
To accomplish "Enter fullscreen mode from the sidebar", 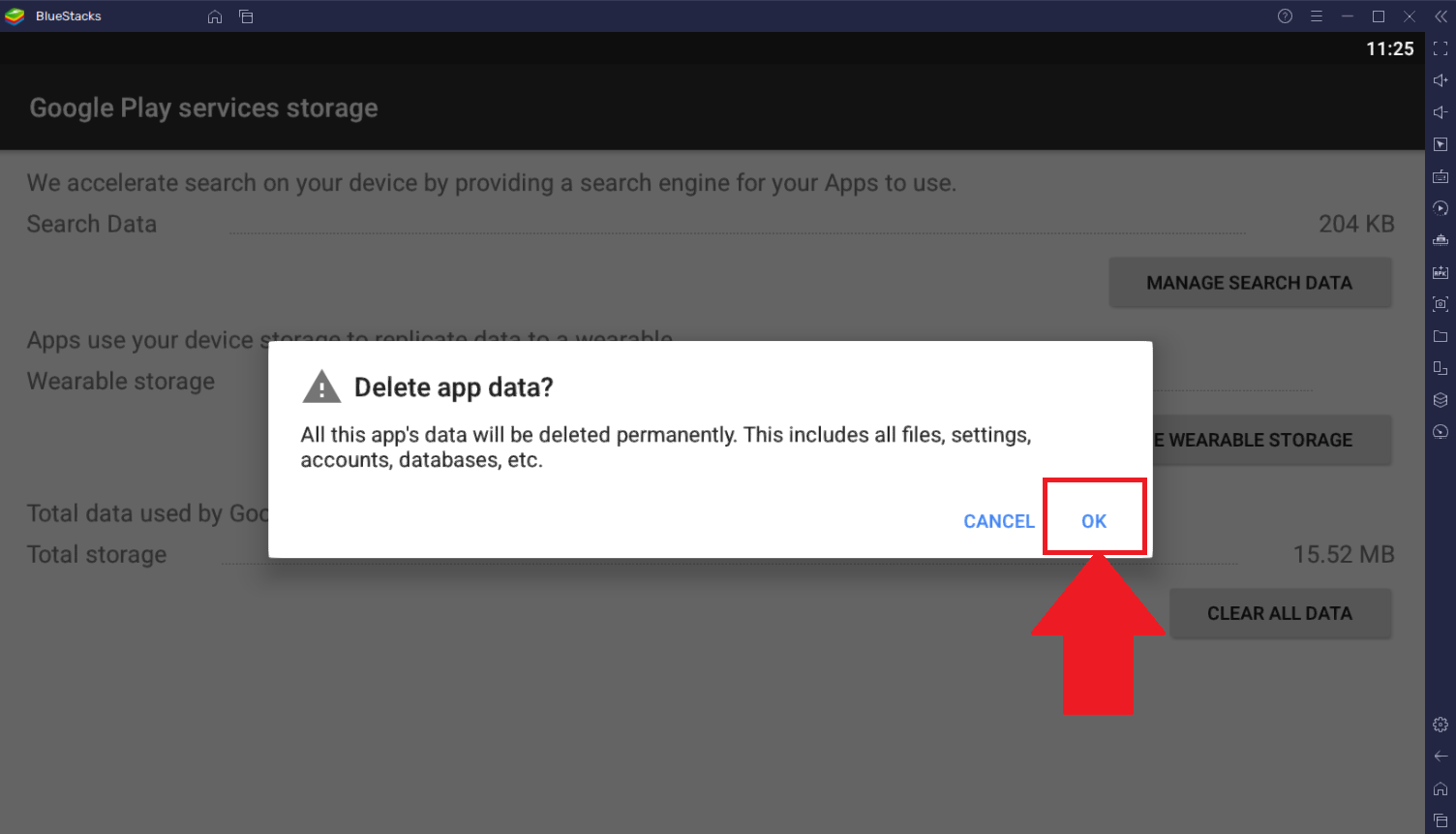I will pyautogui.click(x=1441, y=48).
